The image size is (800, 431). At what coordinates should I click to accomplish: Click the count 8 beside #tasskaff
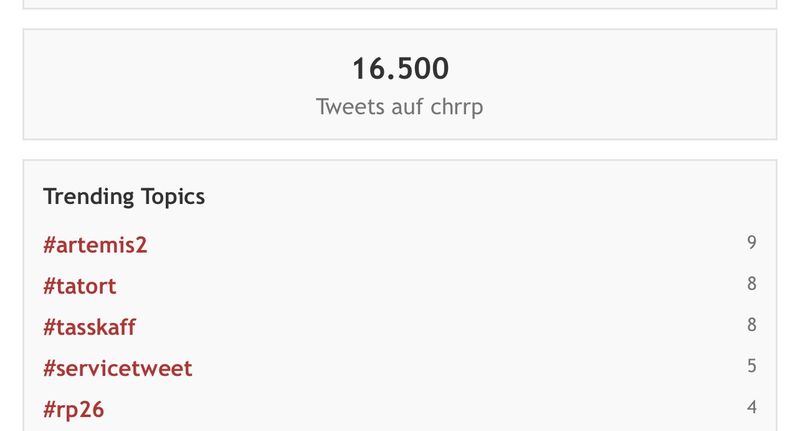pos(752,325)
